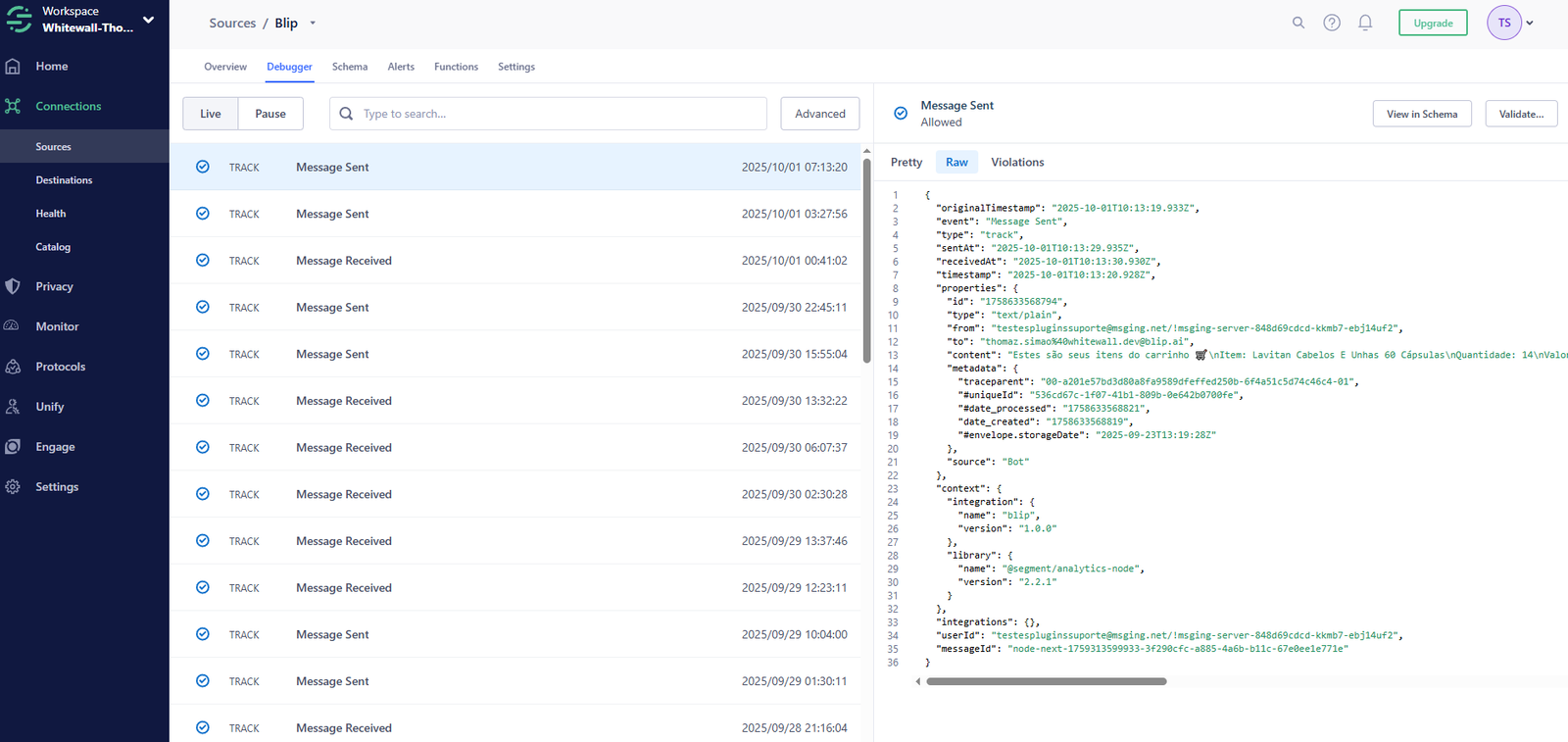Open the Engage sidebar icon
The image size is (1568, 742).
coord(13,447)
